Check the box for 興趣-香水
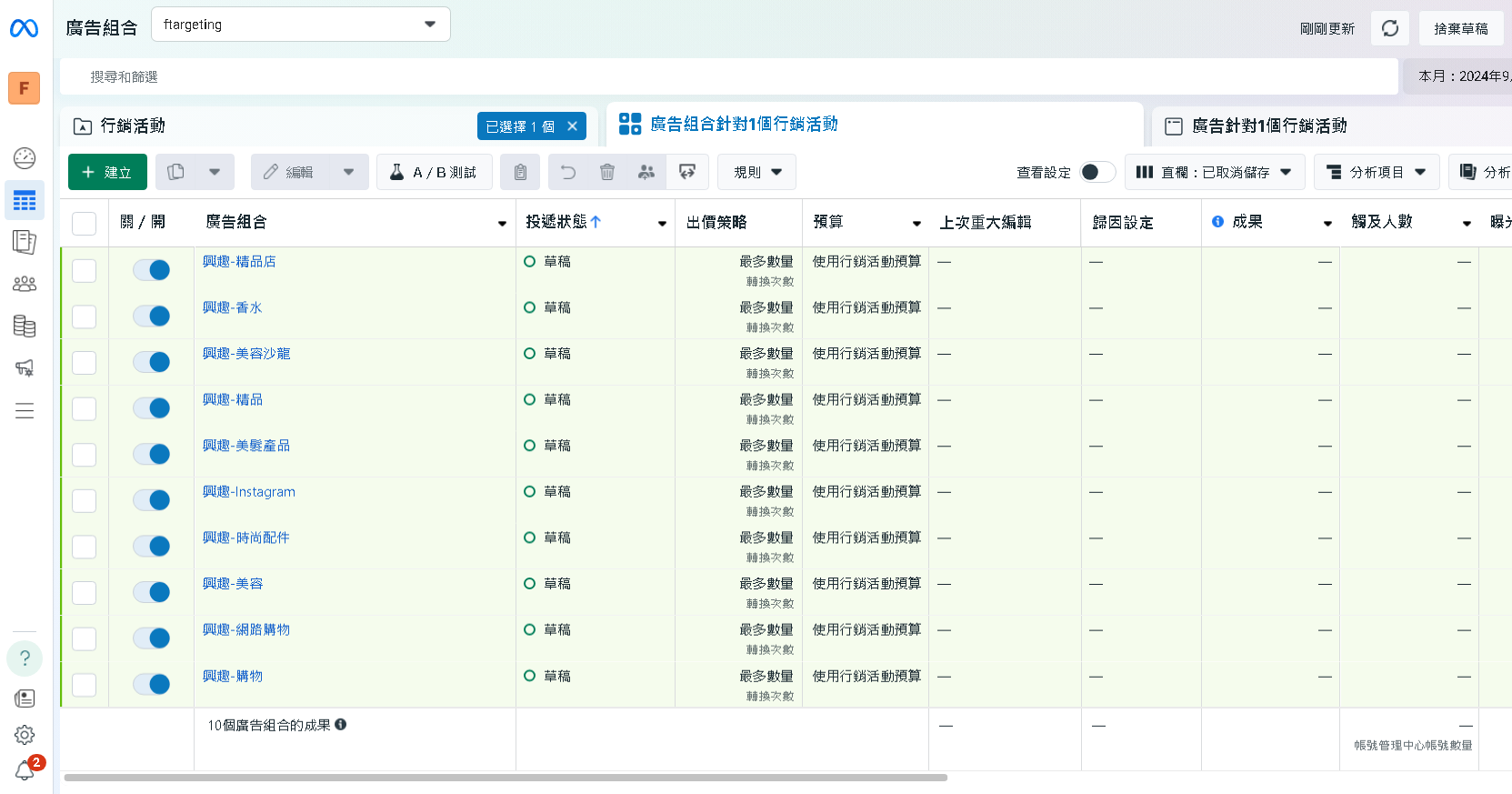This screenshot has height=794, width=1512. [x=84, y=317]
